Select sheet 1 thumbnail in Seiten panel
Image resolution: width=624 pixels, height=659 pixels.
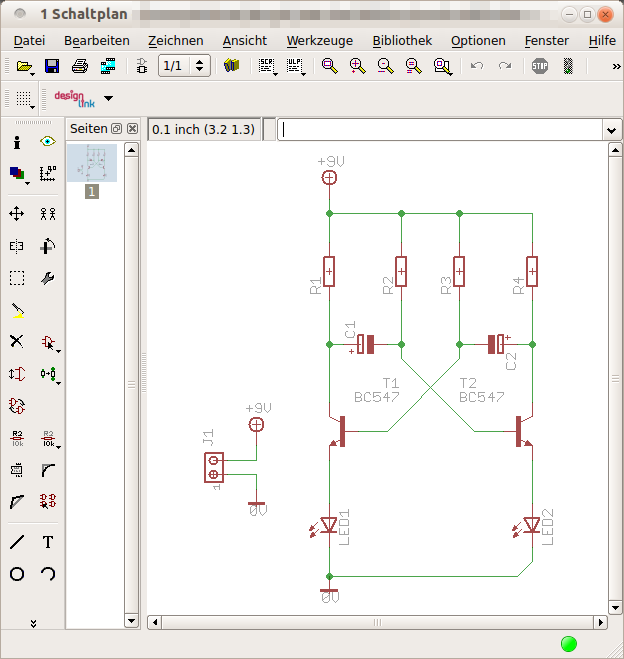92,163
